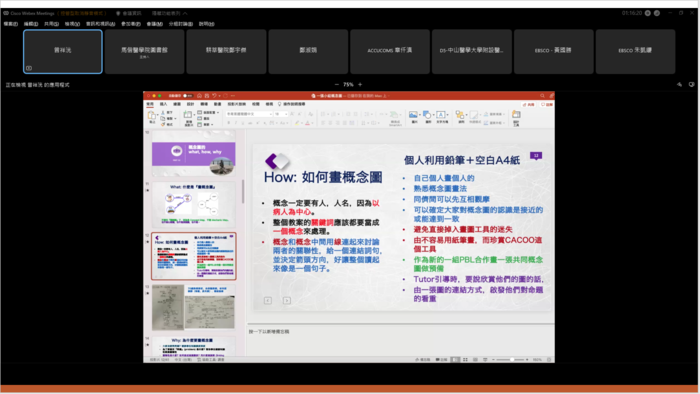Click the Webex panel icon at far right

(x=691, y=84)
